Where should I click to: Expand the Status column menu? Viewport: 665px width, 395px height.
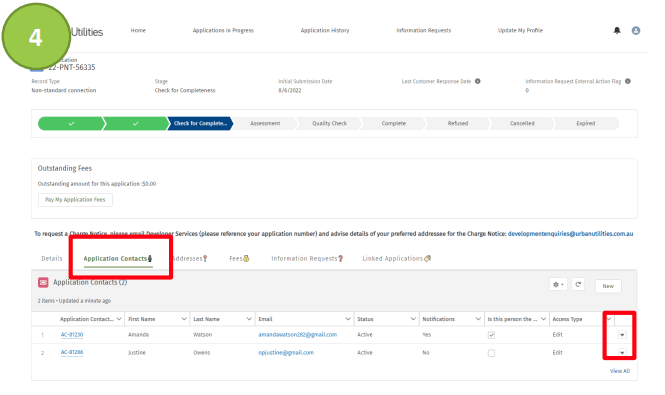[x=413, y=319]
